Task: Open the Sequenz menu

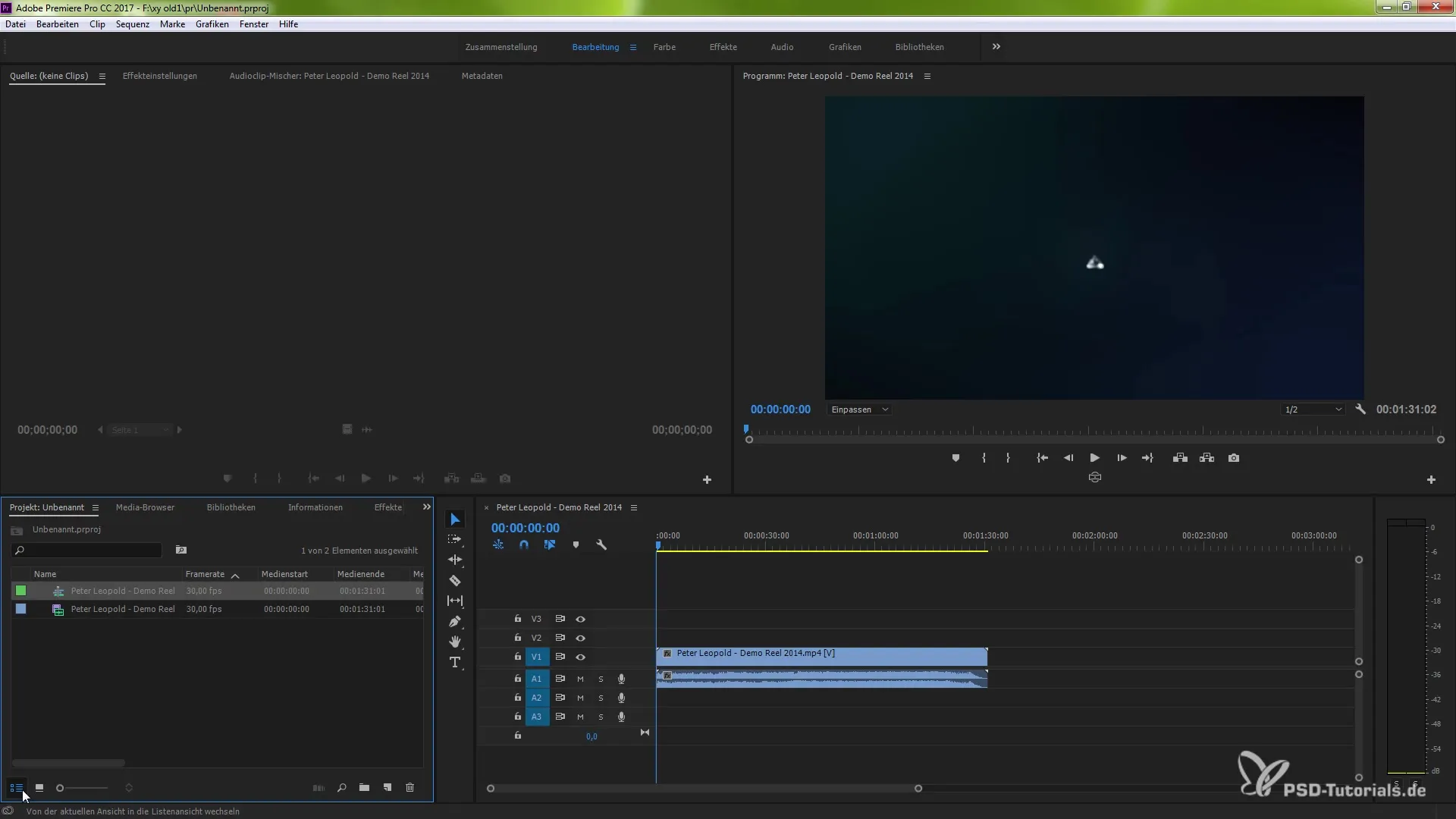Action: point(133,24)
